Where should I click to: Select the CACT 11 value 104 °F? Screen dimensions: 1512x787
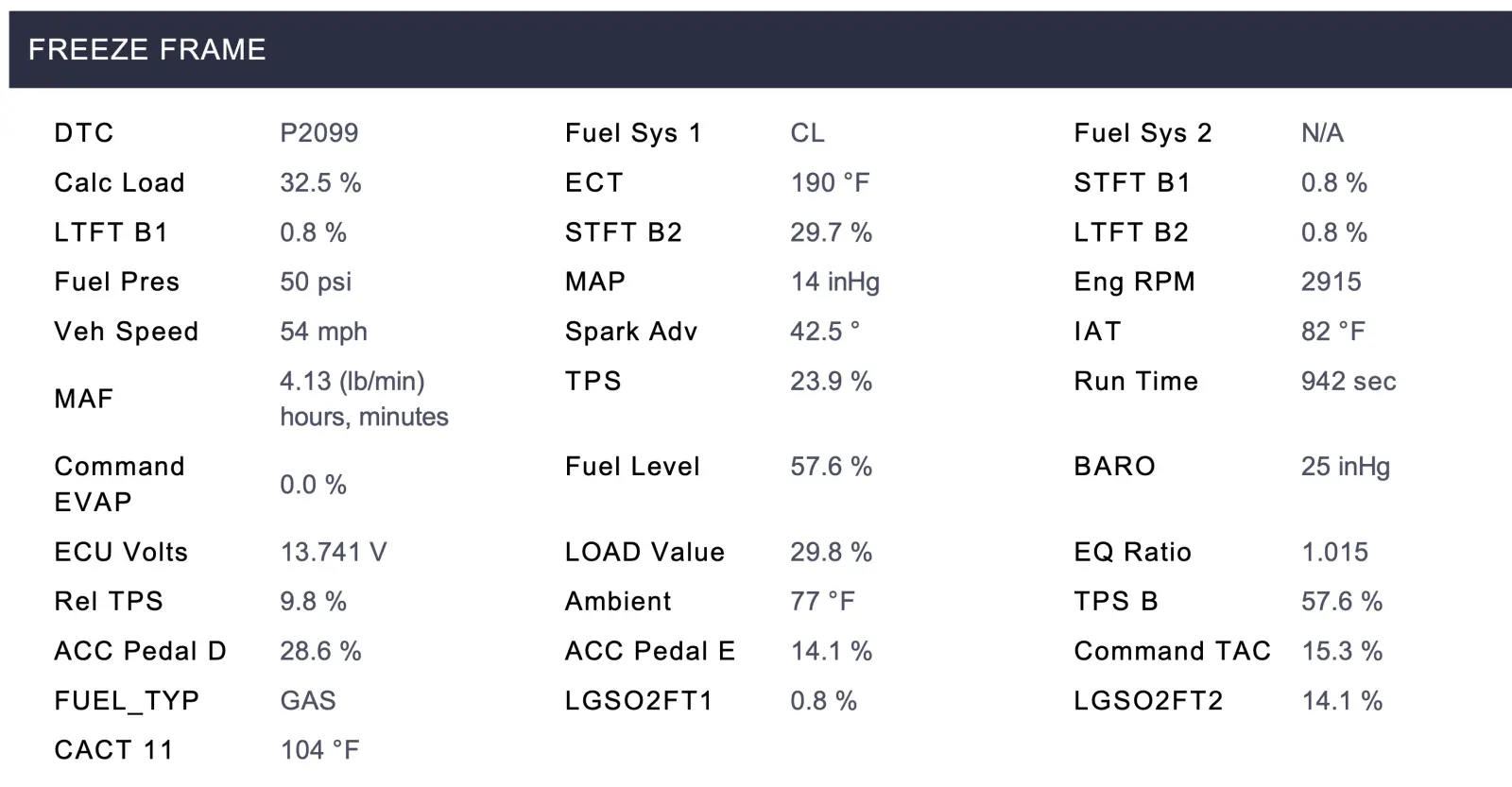319,750
